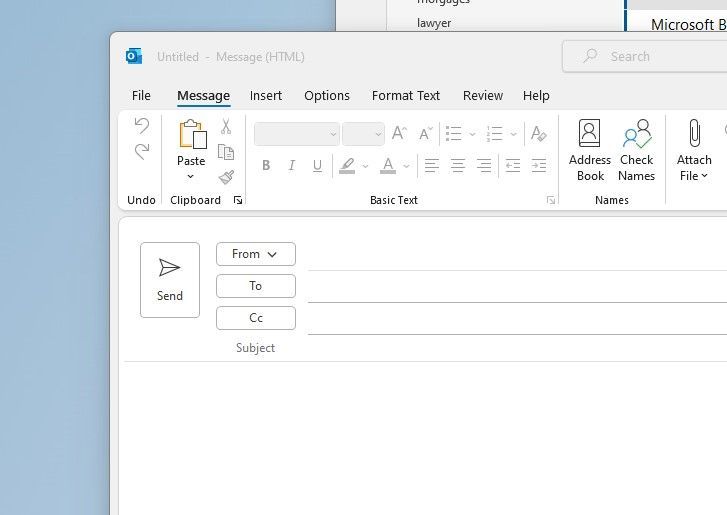This screenshot has width=727, height=515.
Task: Decrease font size with the shrink-font icon
Action: point(425,134)
